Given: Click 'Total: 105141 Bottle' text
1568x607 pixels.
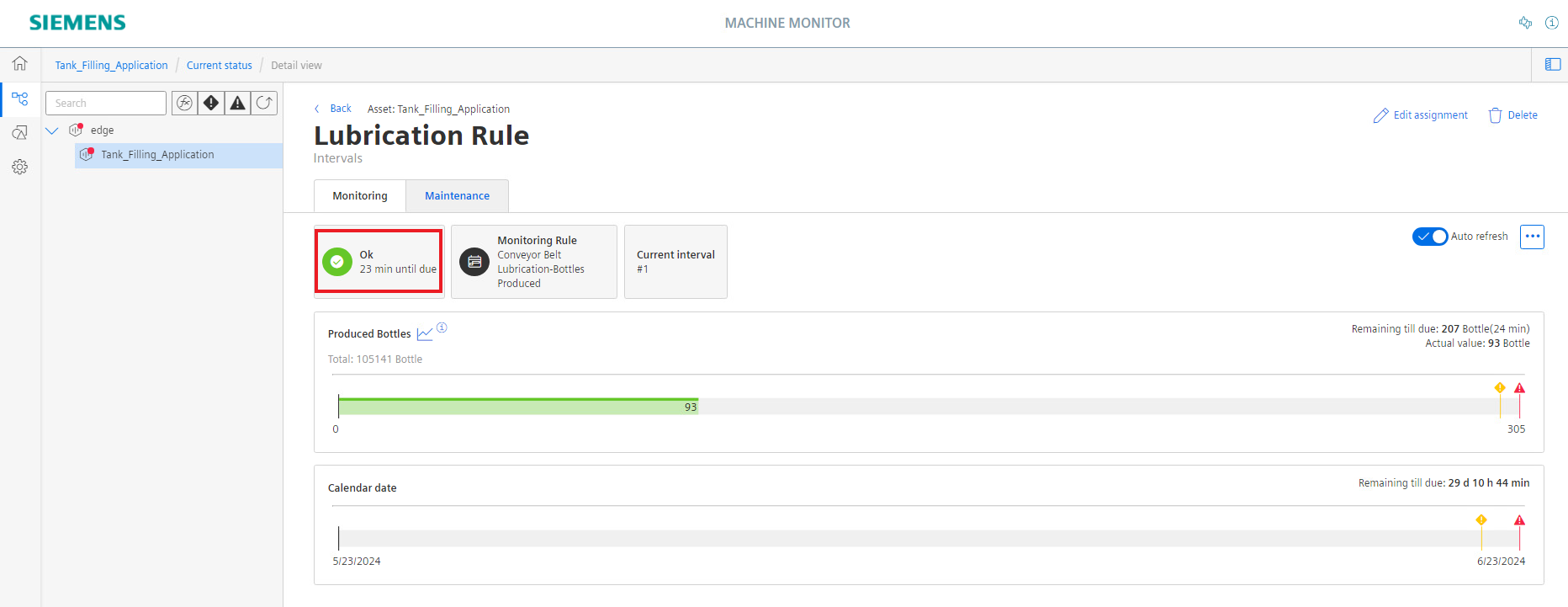Looking at the screenshot, I should [x=375, y=359].
